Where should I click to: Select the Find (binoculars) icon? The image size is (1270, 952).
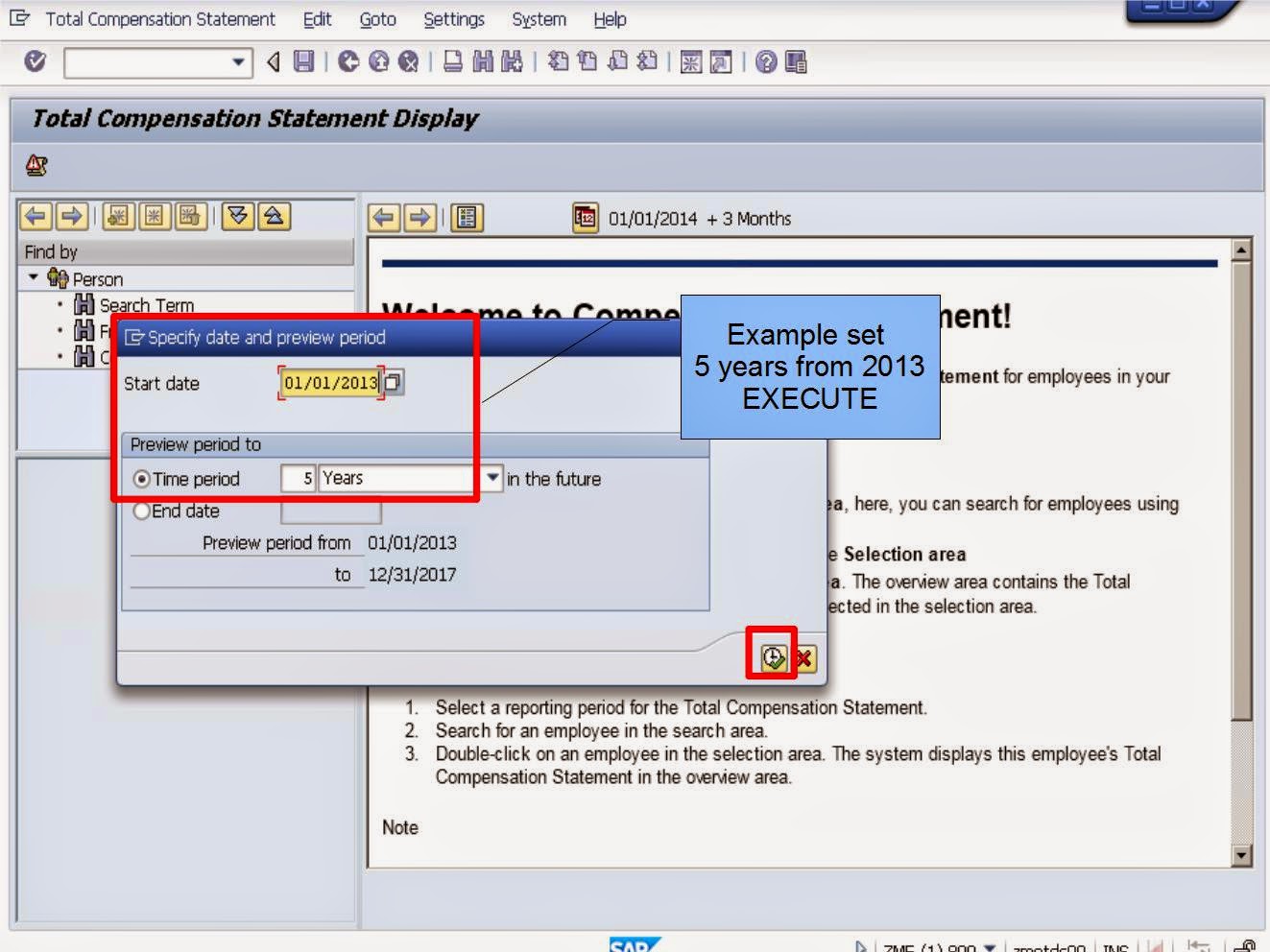point(483,61)
